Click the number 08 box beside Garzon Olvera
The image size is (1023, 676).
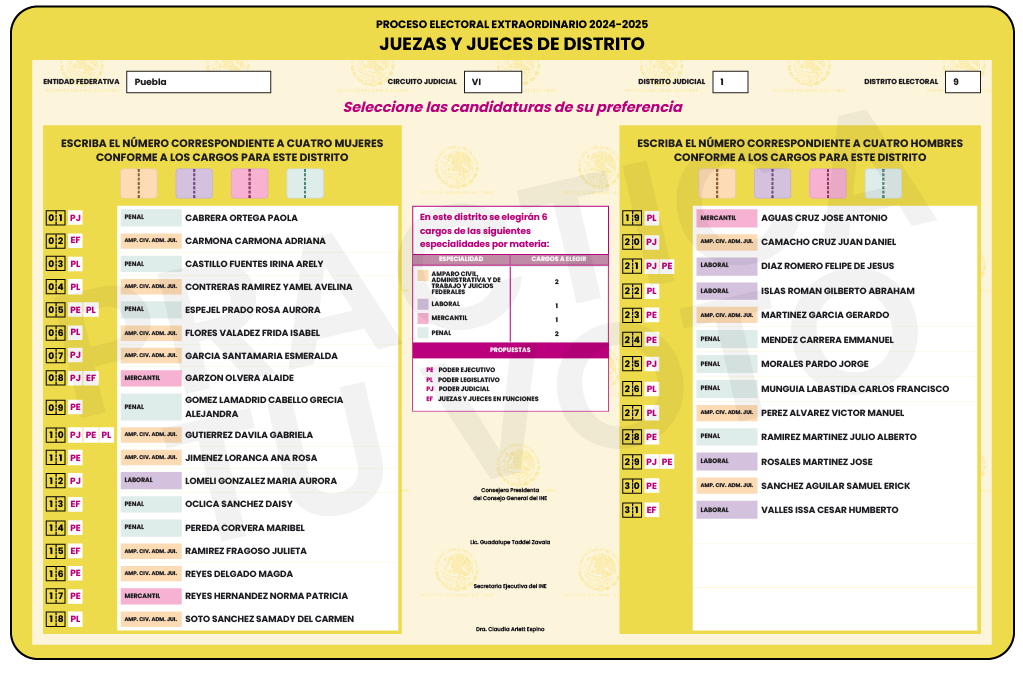pyautogui.click(x=55, y=378)
